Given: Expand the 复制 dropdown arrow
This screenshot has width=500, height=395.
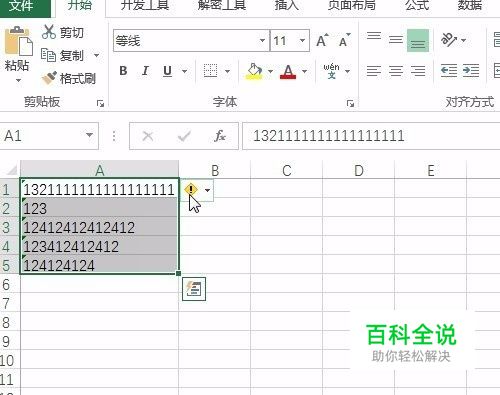Looking at the screenshot, I should tap(96, 55).
